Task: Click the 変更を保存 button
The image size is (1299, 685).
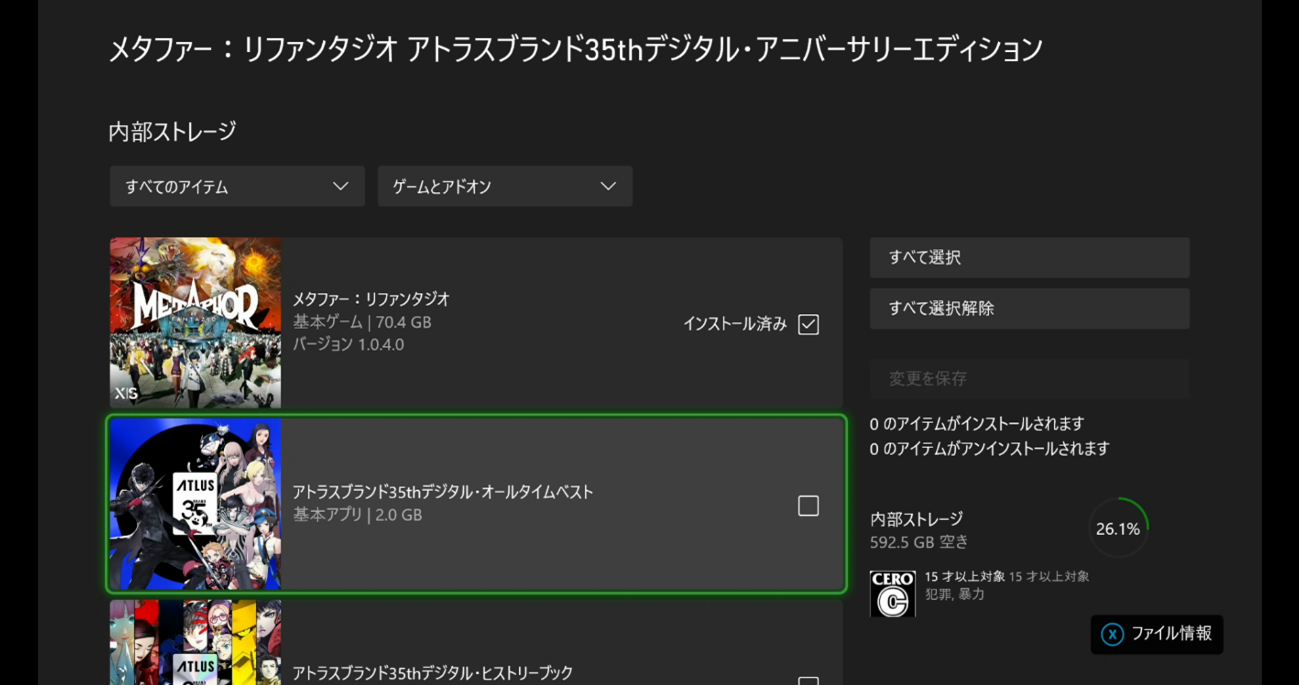Action: point(1029,379)
